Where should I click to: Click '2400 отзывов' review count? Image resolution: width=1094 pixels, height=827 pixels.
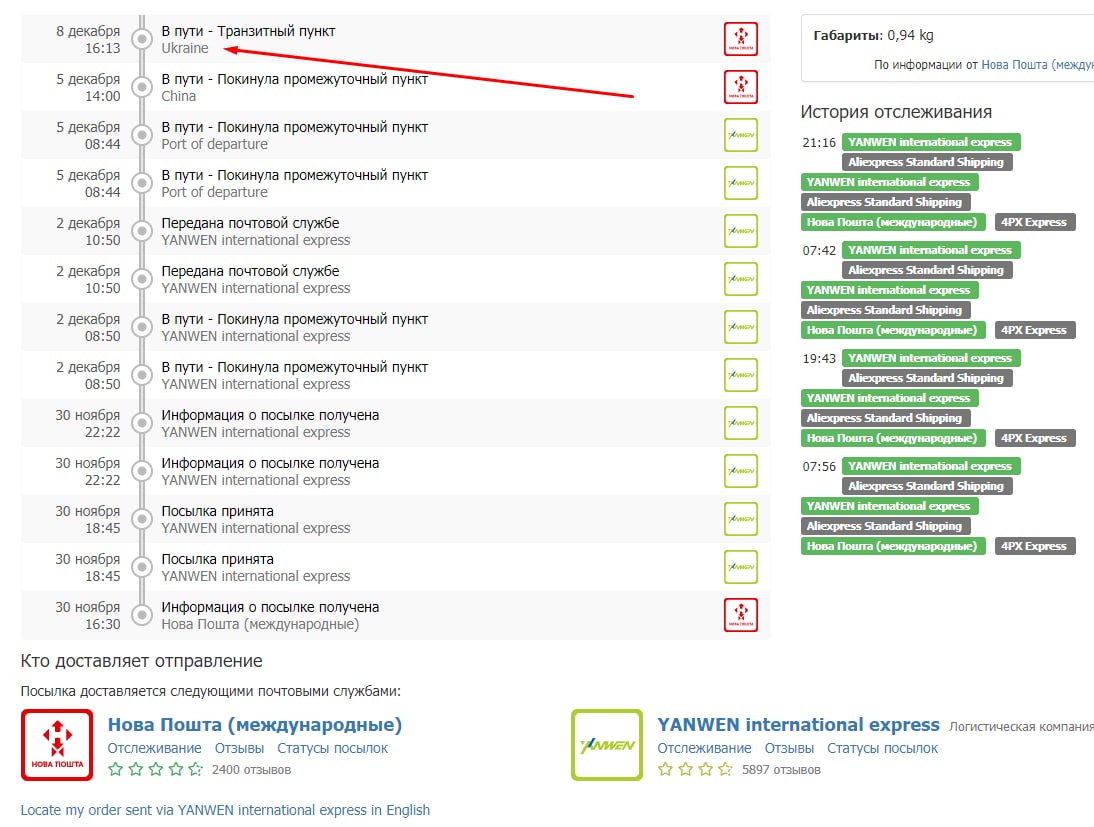pos(251,770)
